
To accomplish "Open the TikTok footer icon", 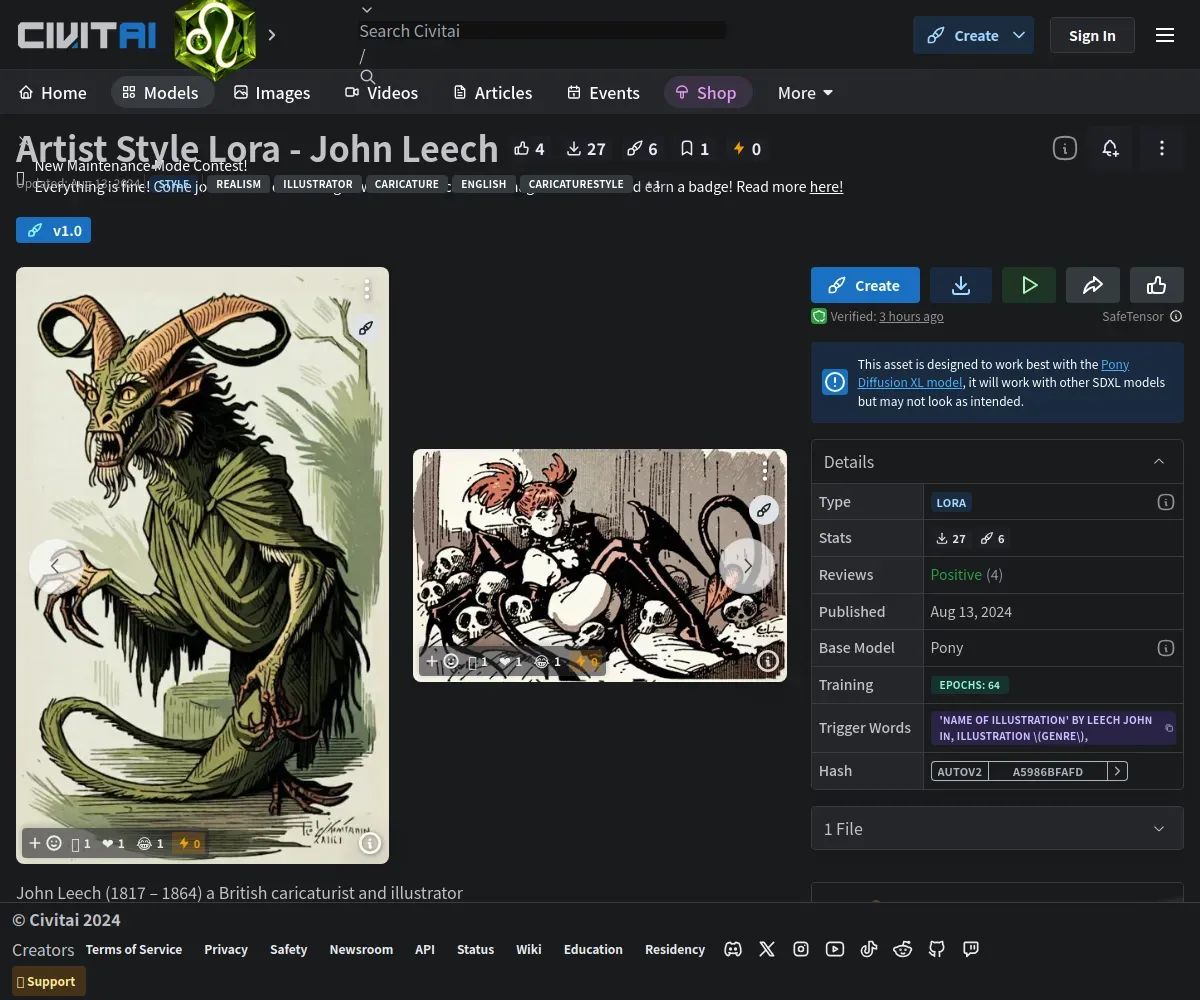I will tap(869, 949).
